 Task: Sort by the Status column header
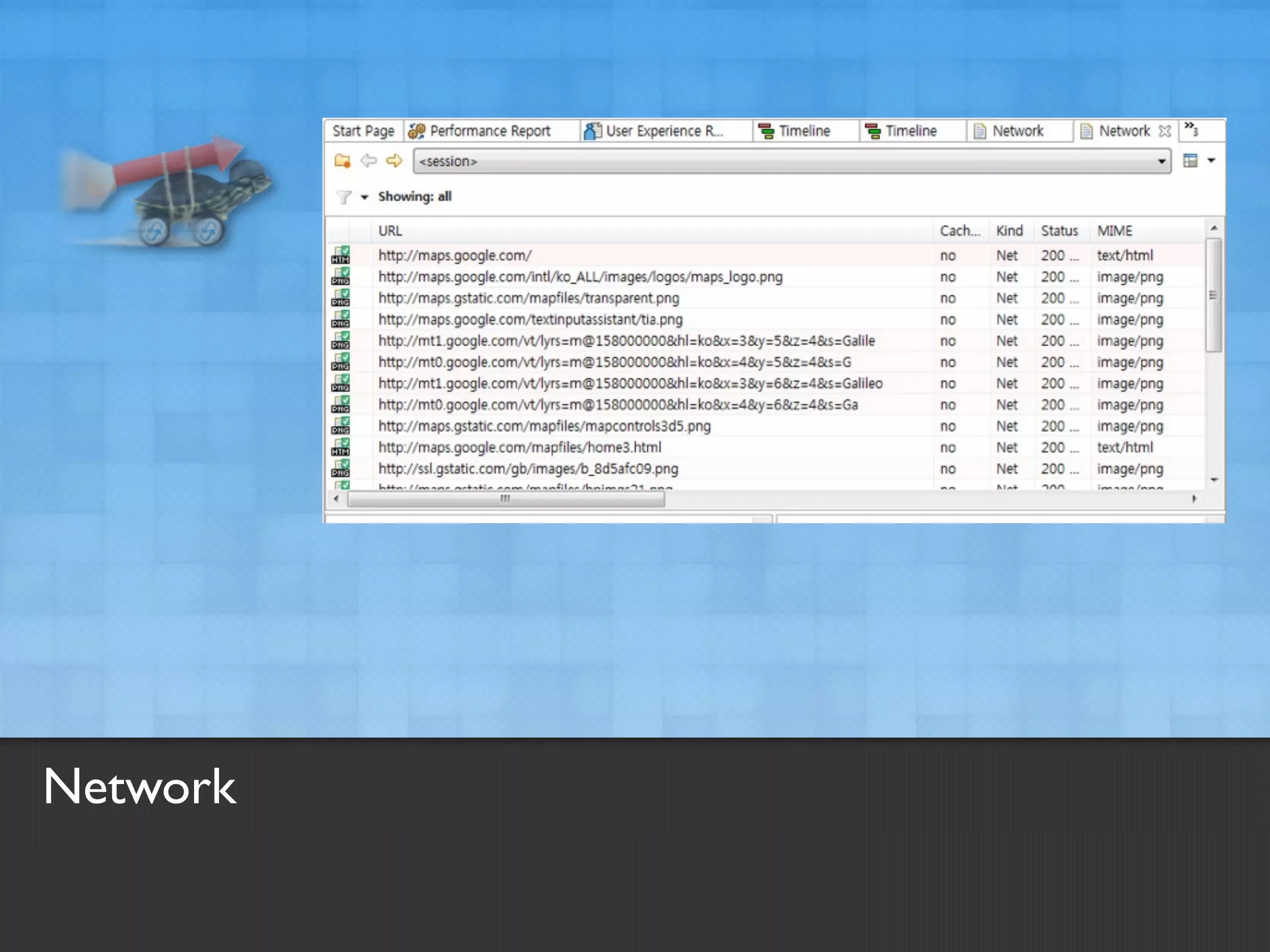pyautogui.click(x=1059, y=231)
